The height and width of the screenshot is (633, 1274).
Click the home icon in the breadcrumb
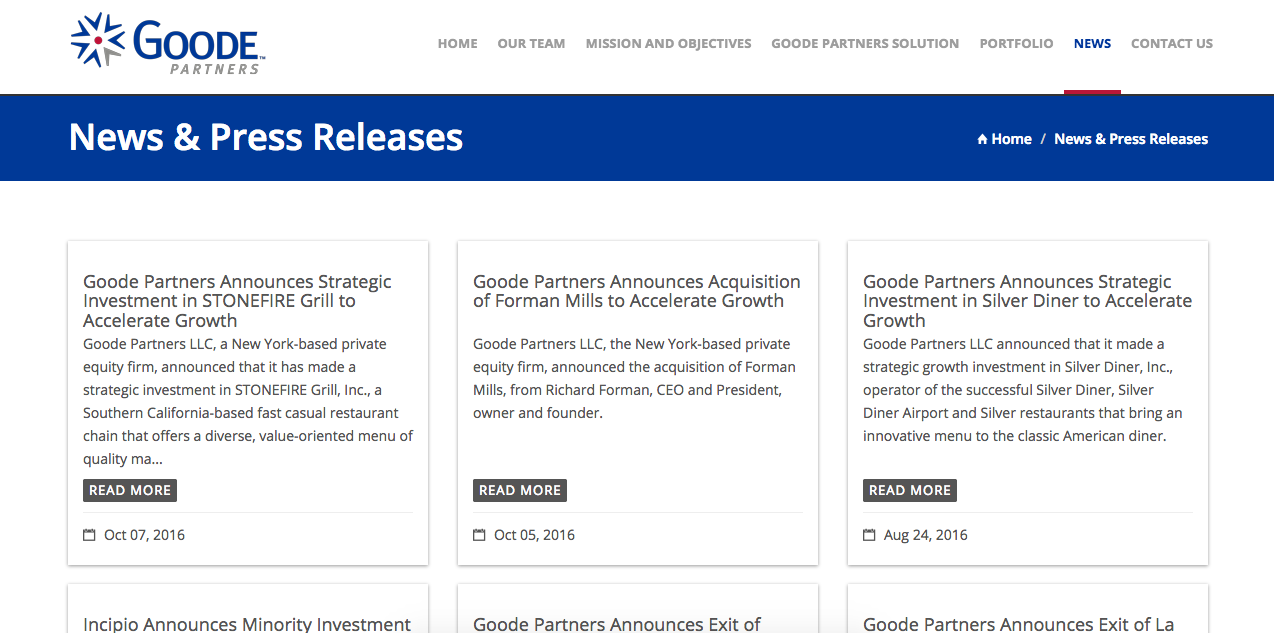(981, 139)
